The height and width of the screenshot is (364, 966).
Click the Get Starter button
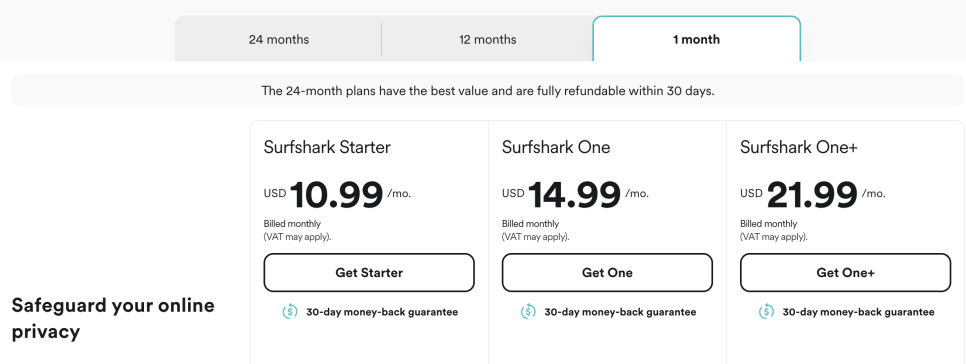[369, 272]
